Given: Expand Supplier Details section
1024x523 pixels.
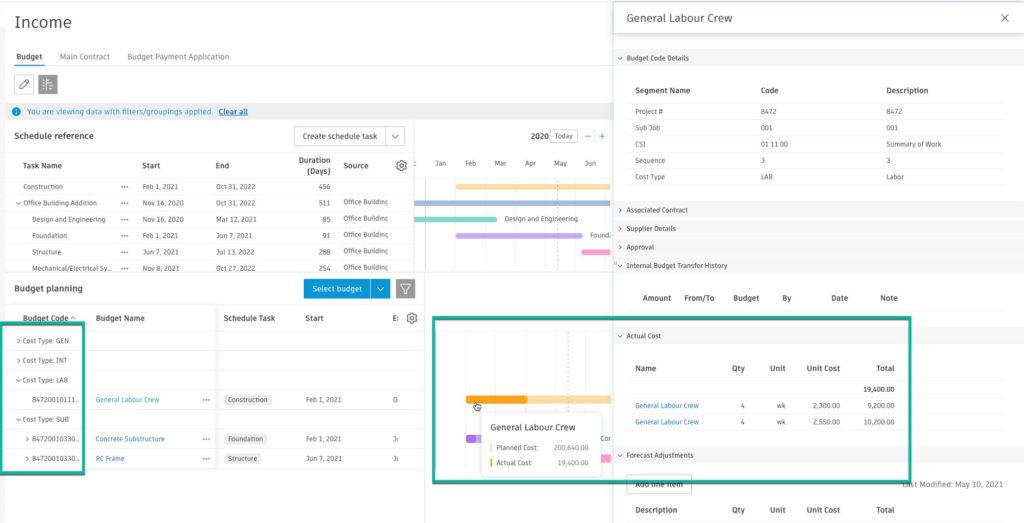Looking at the screenshot, I should pos(620,229).
